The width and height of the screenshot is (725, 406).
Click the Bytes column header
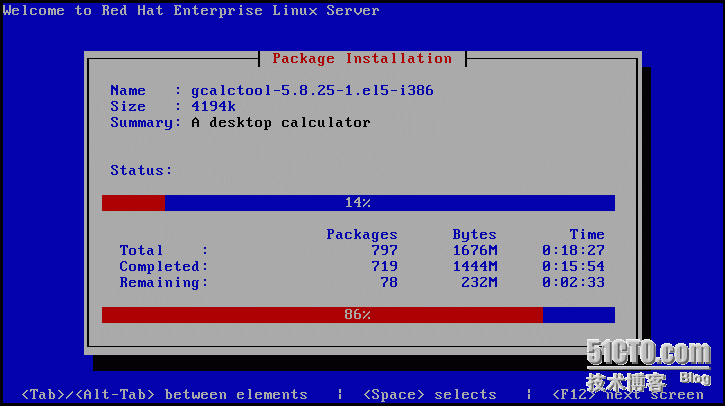474,234
